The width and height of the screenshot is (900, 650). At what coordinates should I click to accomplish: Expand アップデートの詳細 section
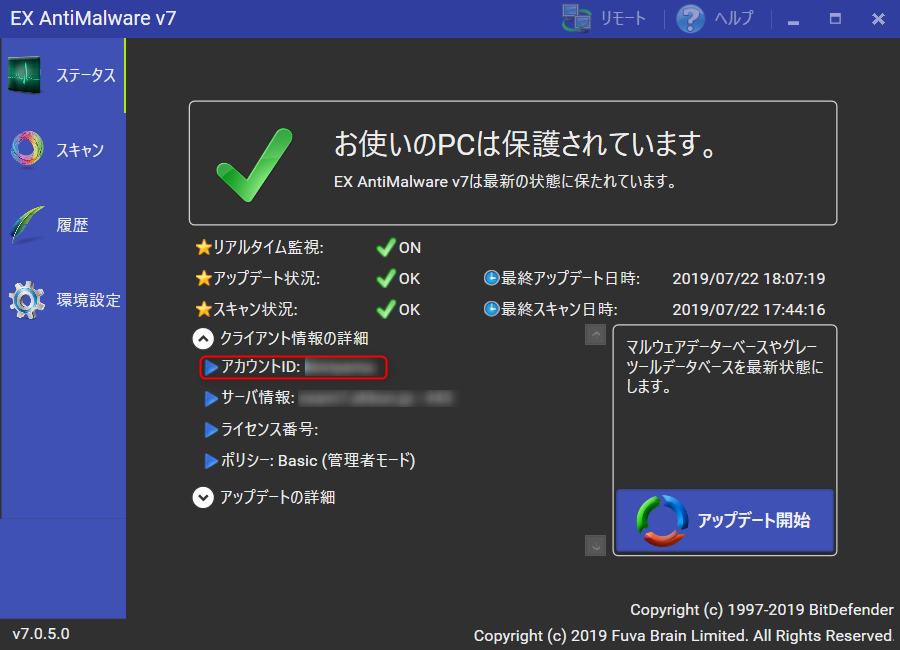[203, 497]
